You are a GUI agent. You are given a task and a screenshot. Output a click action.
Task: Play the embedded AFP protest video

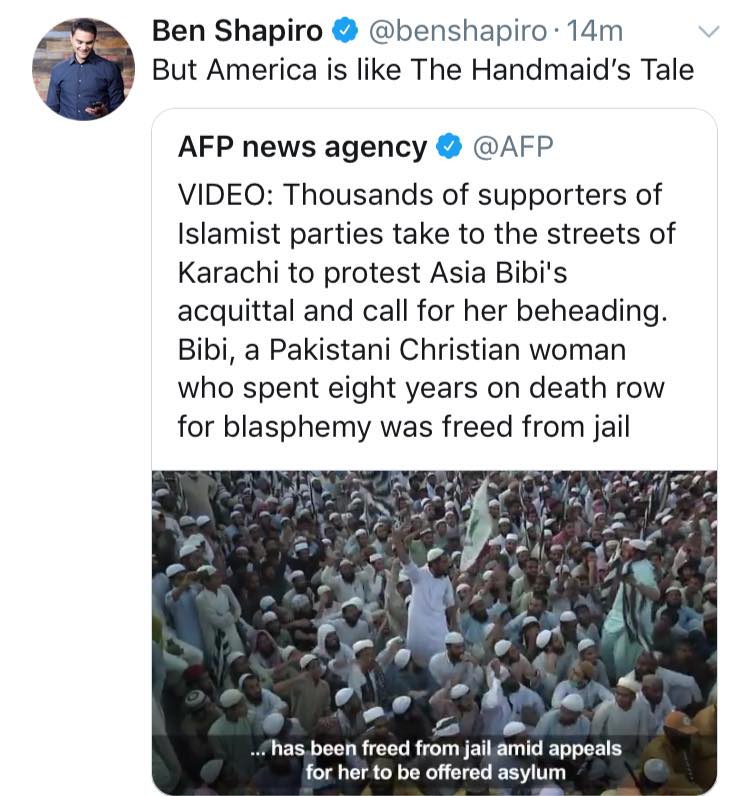point(435,633)
